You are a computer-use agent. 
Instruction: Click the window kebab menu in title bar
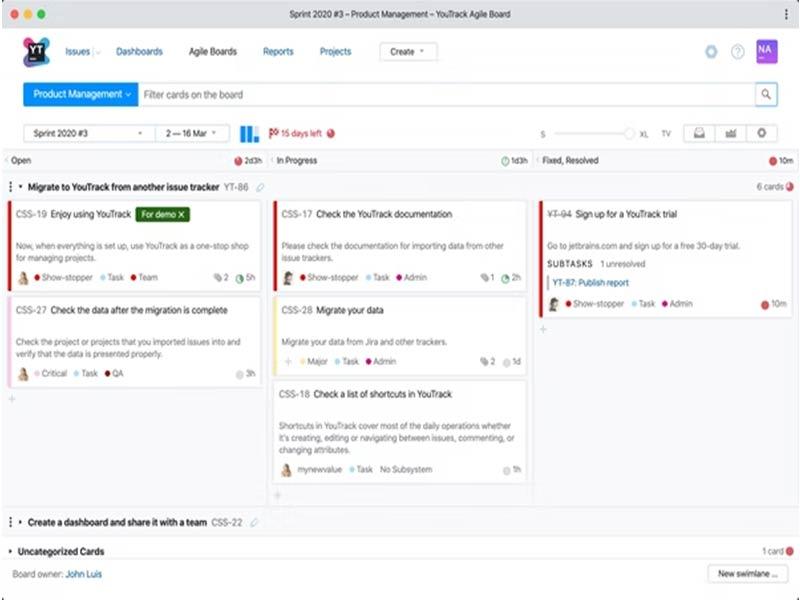point(786,14)
